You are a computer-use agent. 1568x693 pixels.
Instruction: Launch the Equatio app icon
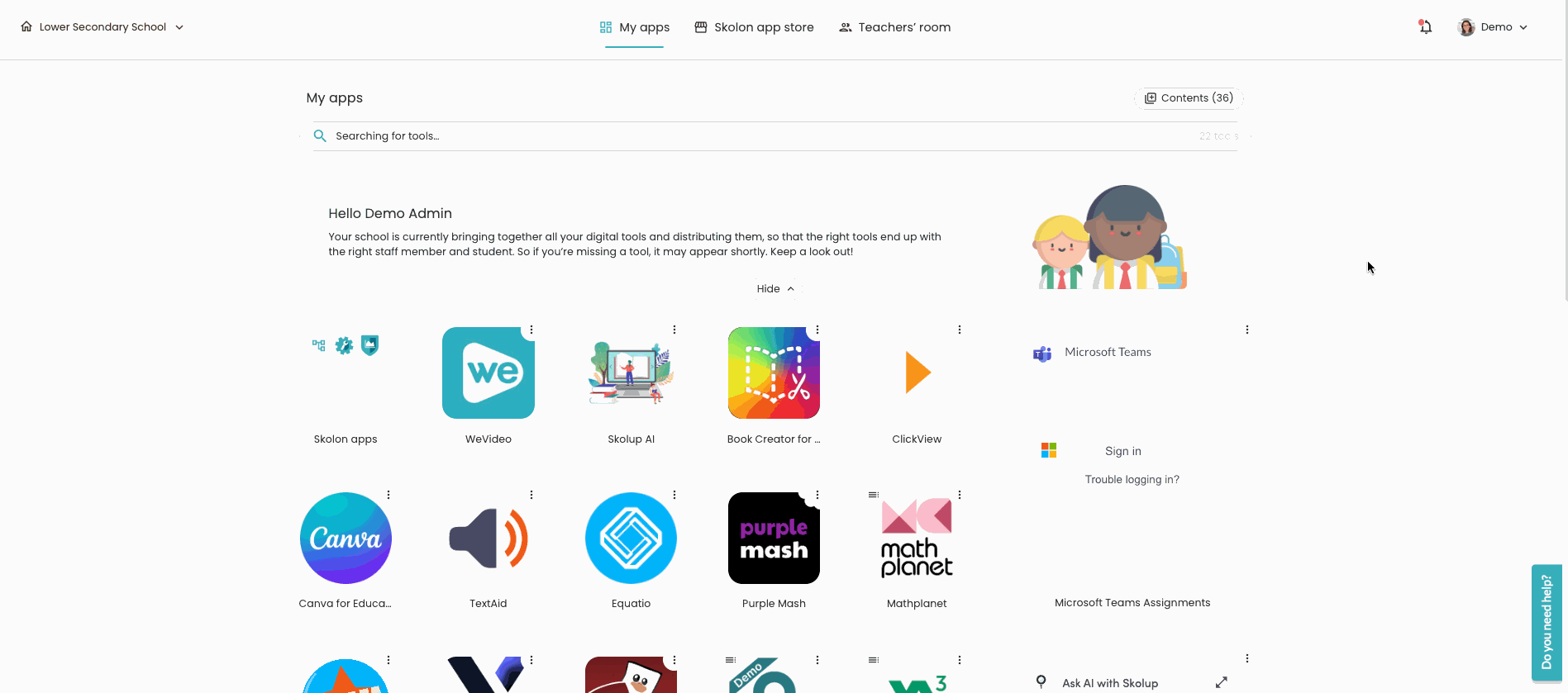click(631, 539)
